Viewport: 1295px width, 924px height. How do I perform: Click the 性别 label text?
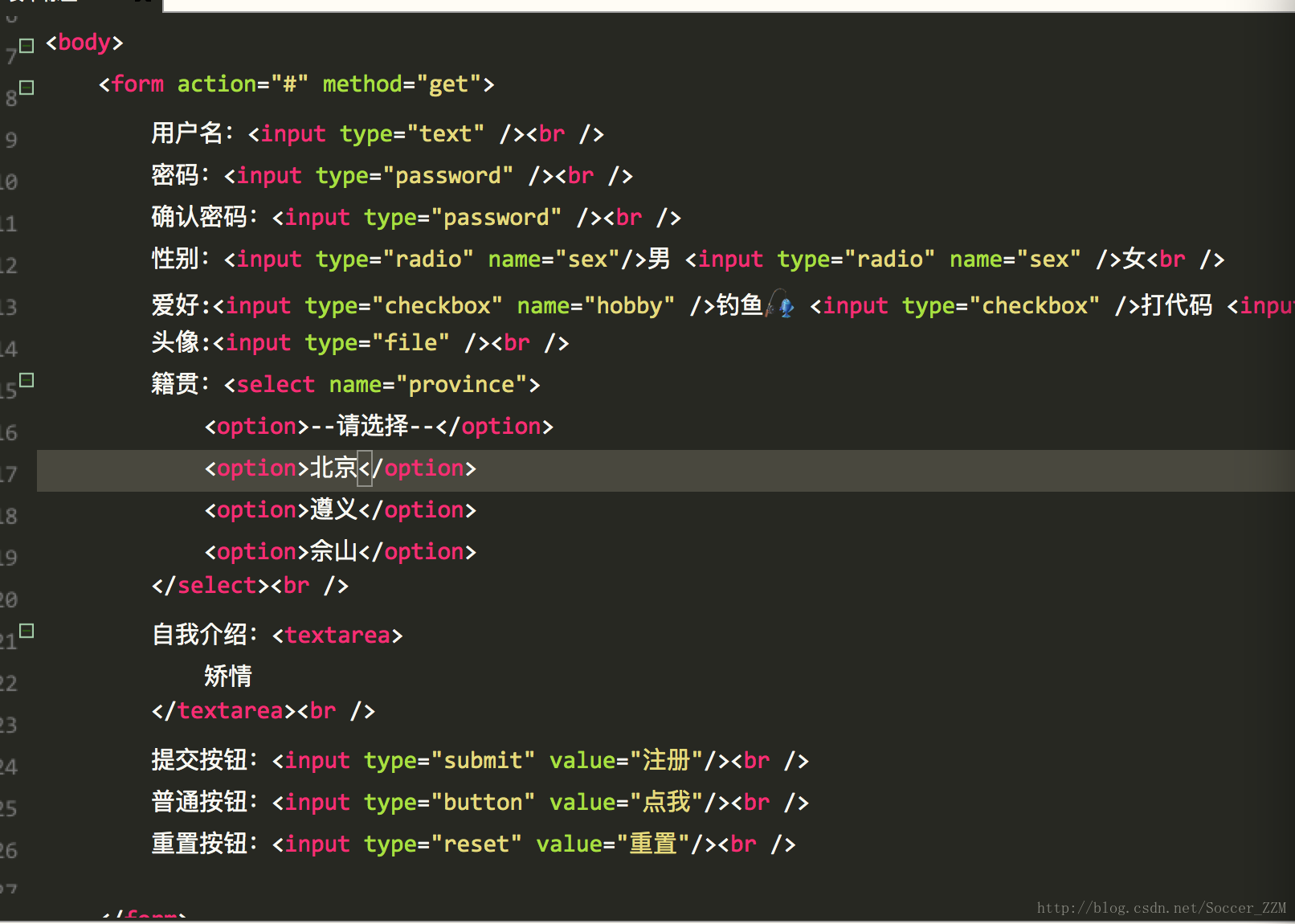(x=181, y=259)
